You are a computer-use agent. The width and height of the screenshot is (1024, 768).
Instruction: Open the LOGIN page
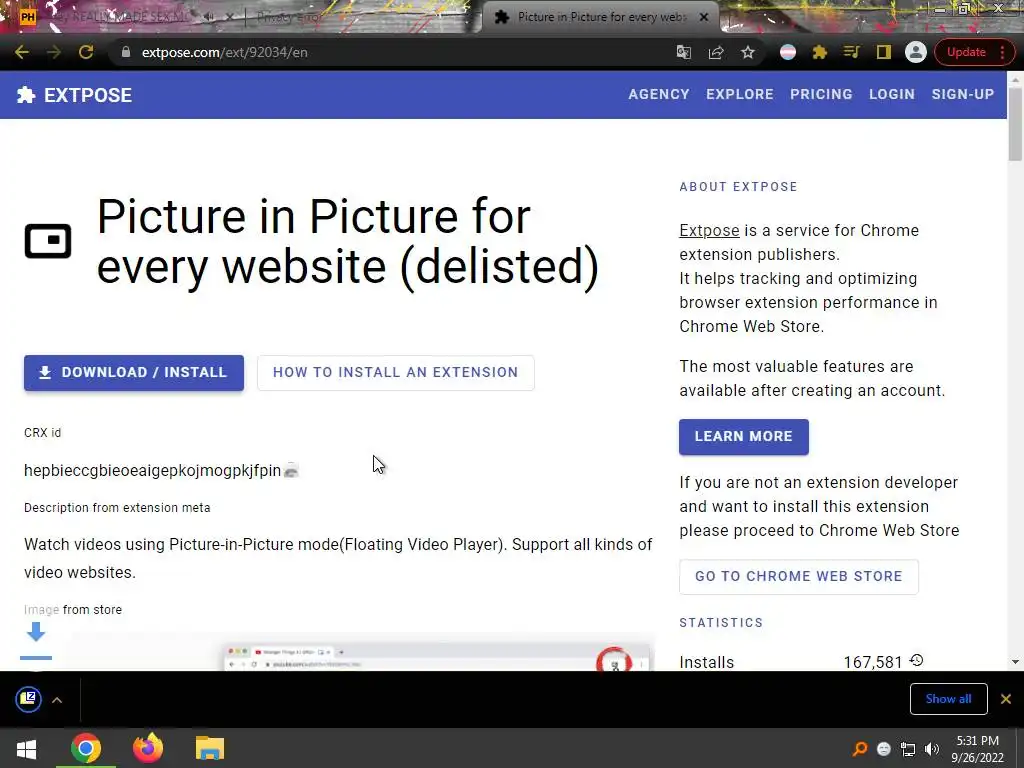pos(891,94)
